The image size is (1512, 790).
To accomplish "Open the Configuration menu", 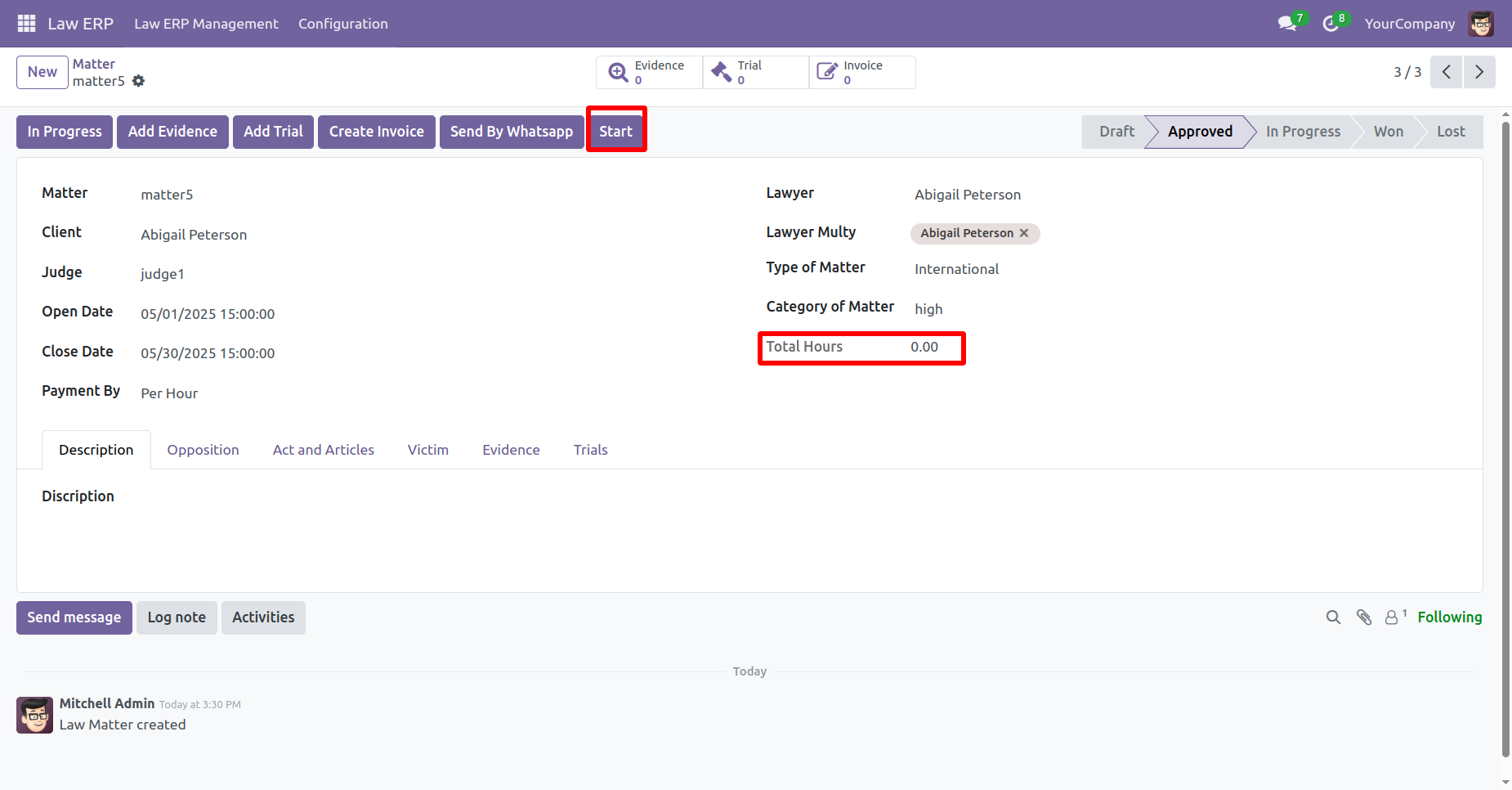I will coord(342,24).
